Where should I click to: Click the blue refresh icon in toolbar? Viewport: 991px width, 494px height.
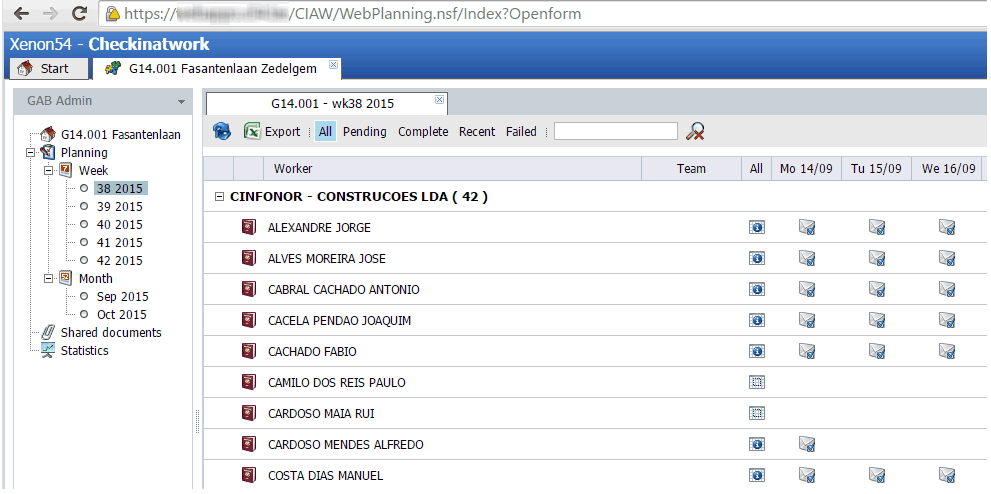tap(222, 132)
